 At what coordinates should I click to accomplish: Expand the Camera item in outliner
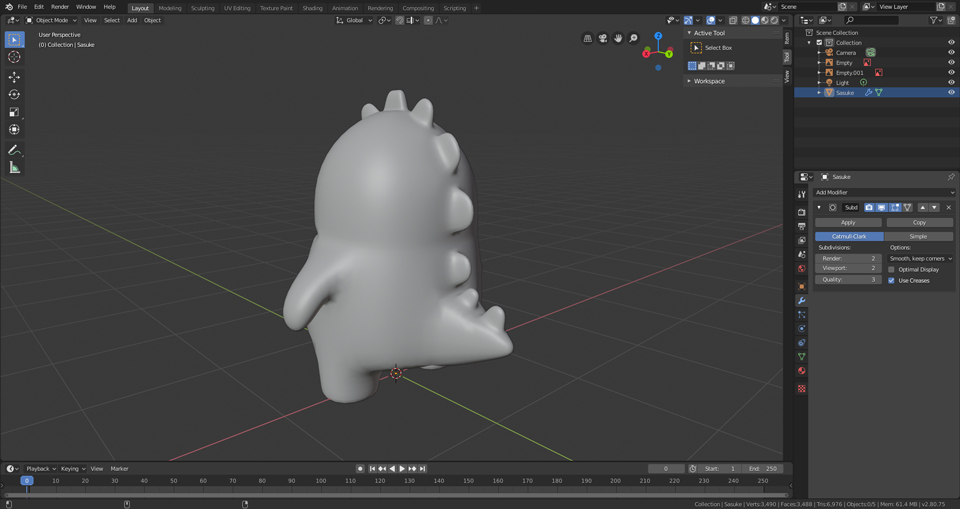point(819,53)
